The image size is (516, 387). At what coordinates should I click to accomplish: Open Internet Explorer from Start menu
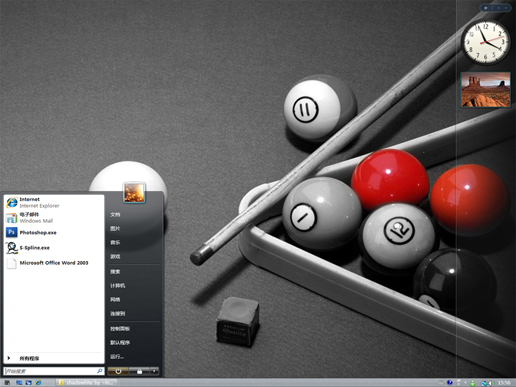pyautogui.click(x=54, y=202)
